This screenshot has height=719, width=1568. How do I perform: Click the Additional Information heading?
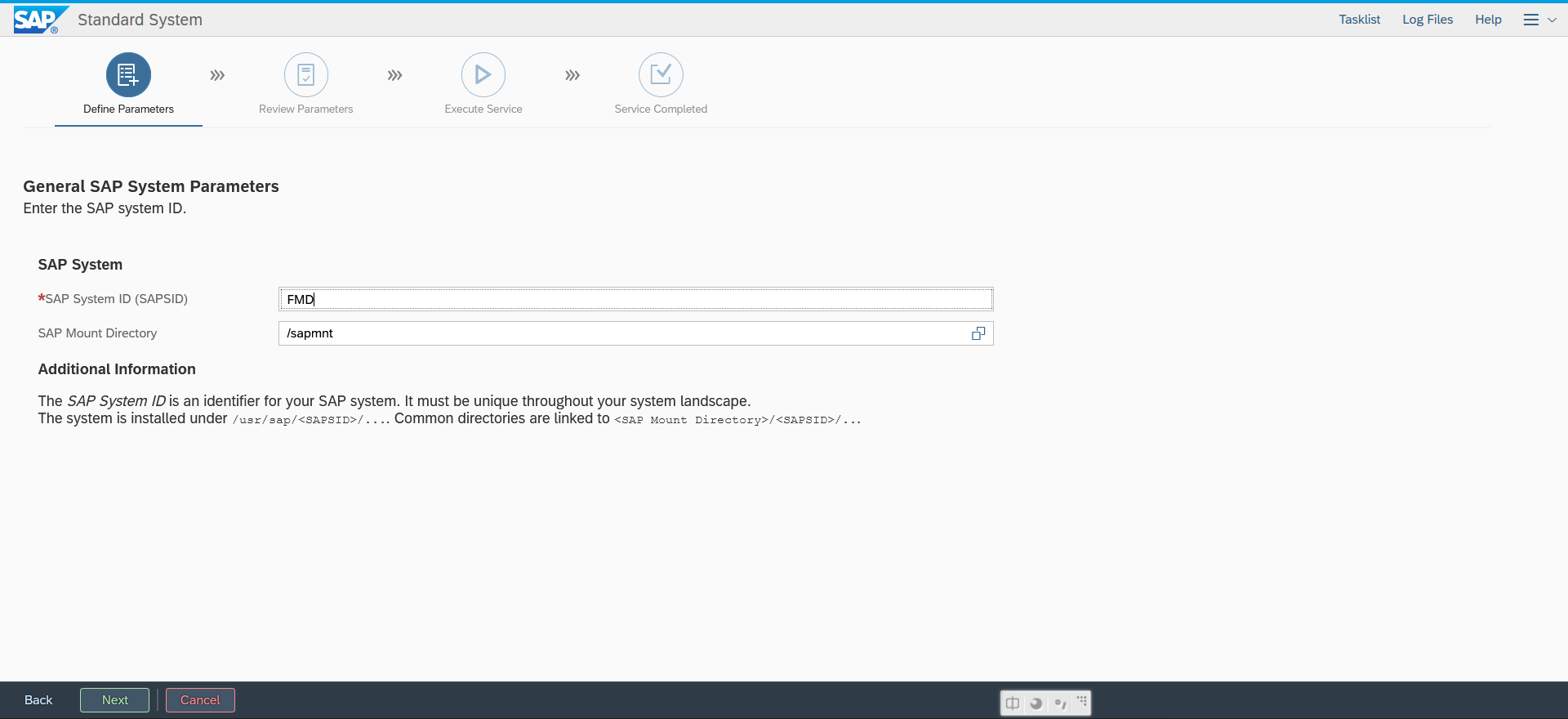117,369
